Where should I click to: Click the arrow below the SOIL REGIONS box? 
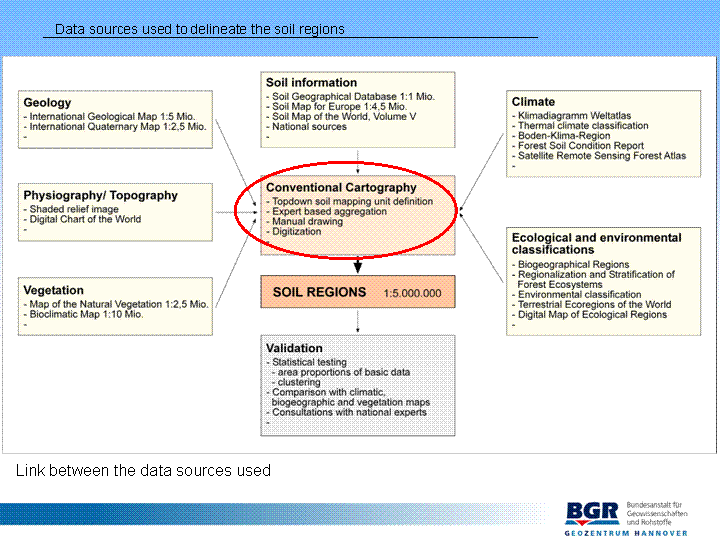(358, 321)
